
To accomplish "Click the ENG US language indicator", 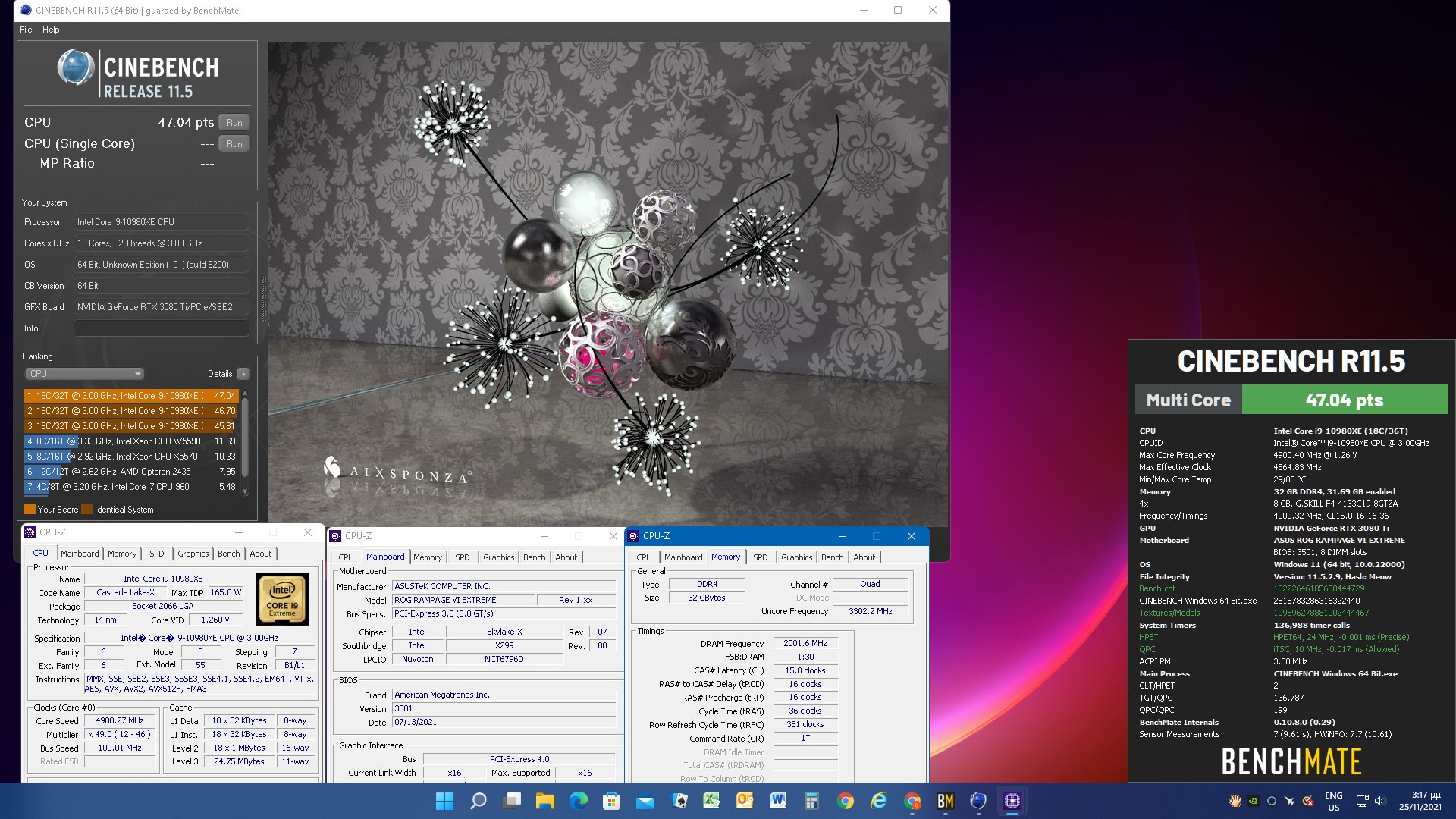I will click(x=1333, y=802).
